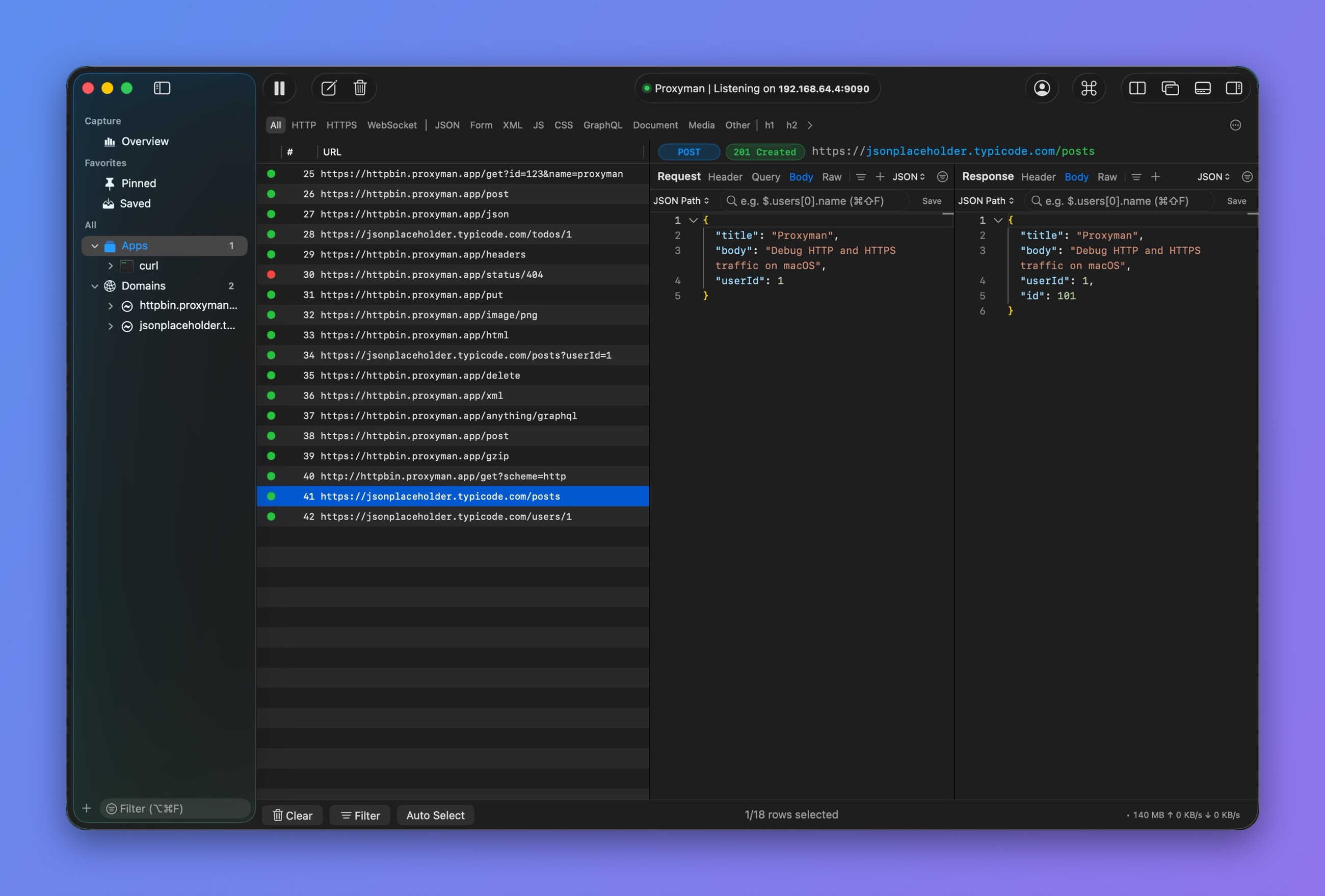The image size is (1325, 896).
Task: Collapse the Domains tree group
Action: click(95, 286)
